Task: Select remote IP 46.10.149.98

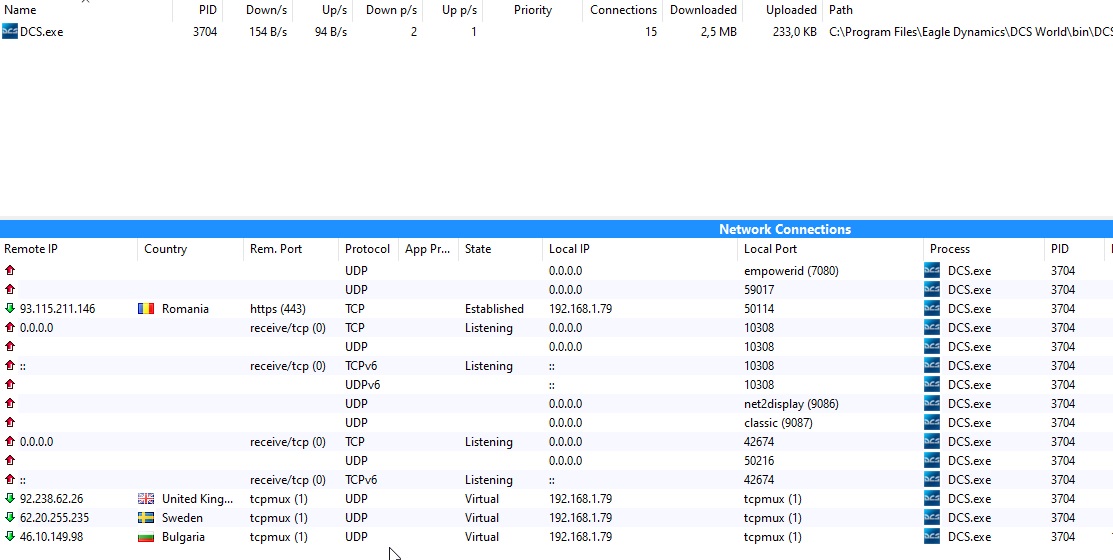Action: (x=51, y=537)
